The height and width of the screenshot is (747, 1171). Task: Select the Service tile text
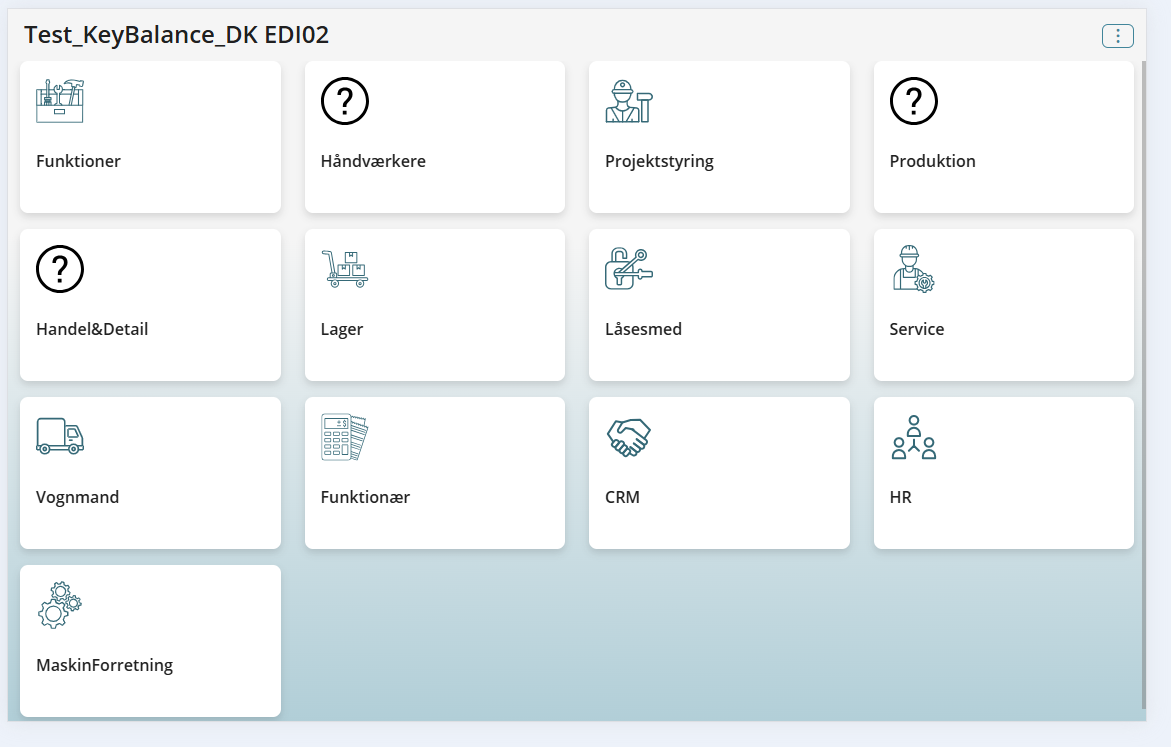pyautogui.click(x=916, y=329)
